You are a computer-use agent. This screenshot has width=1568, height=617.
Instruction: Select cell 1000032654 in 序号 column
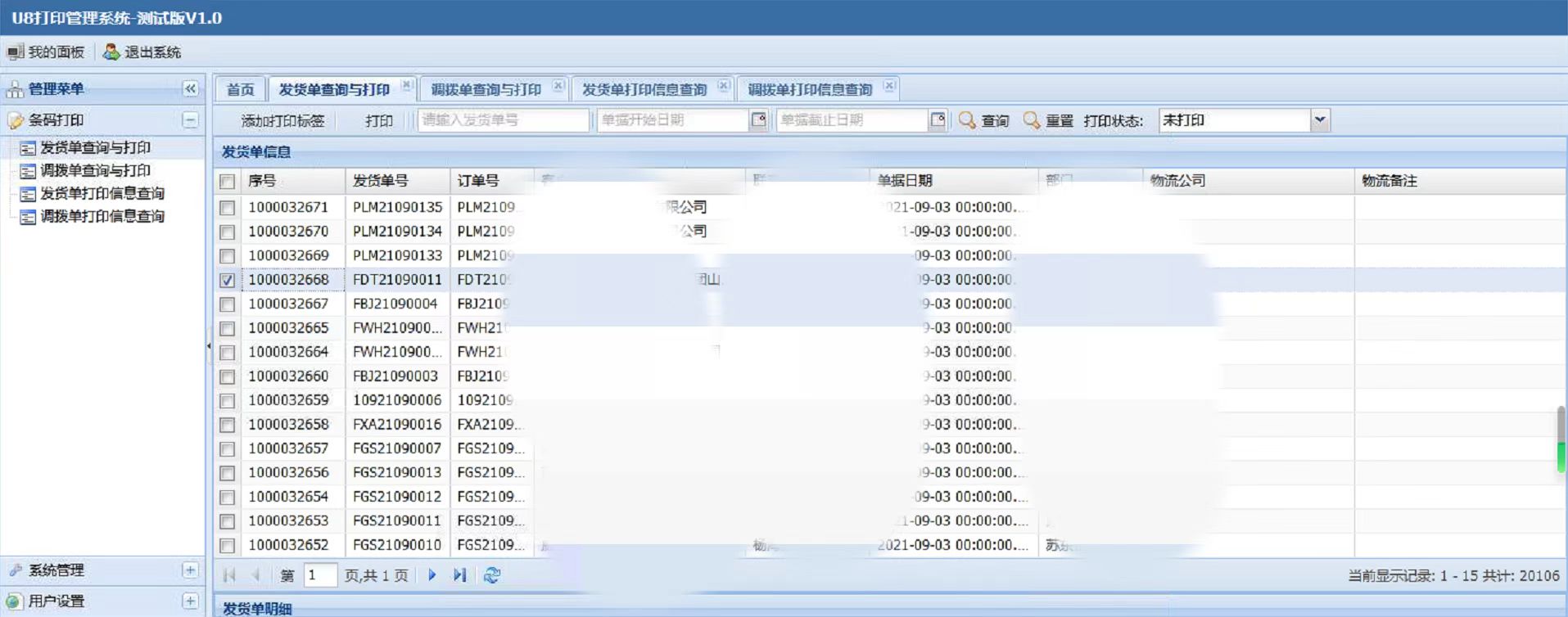[x=293, y=497]
